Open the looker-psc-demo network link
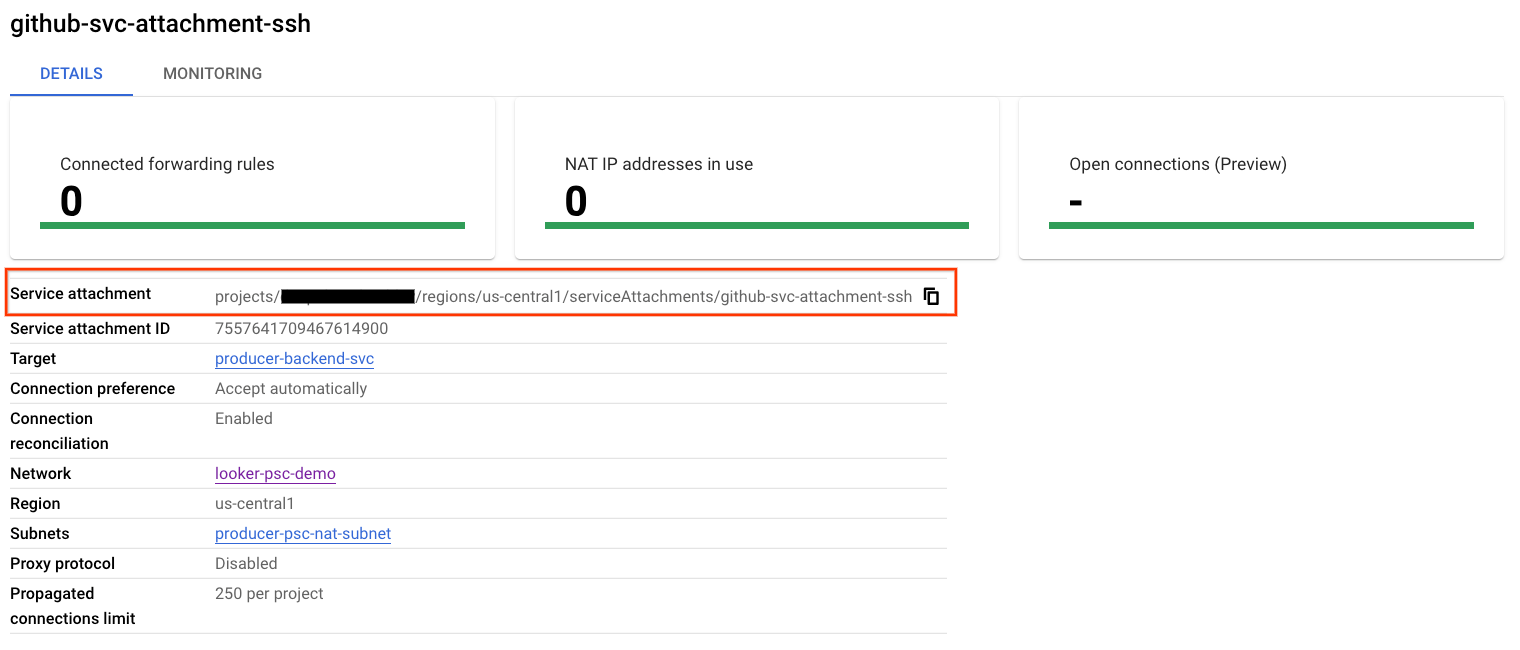 tap(275, 474)
